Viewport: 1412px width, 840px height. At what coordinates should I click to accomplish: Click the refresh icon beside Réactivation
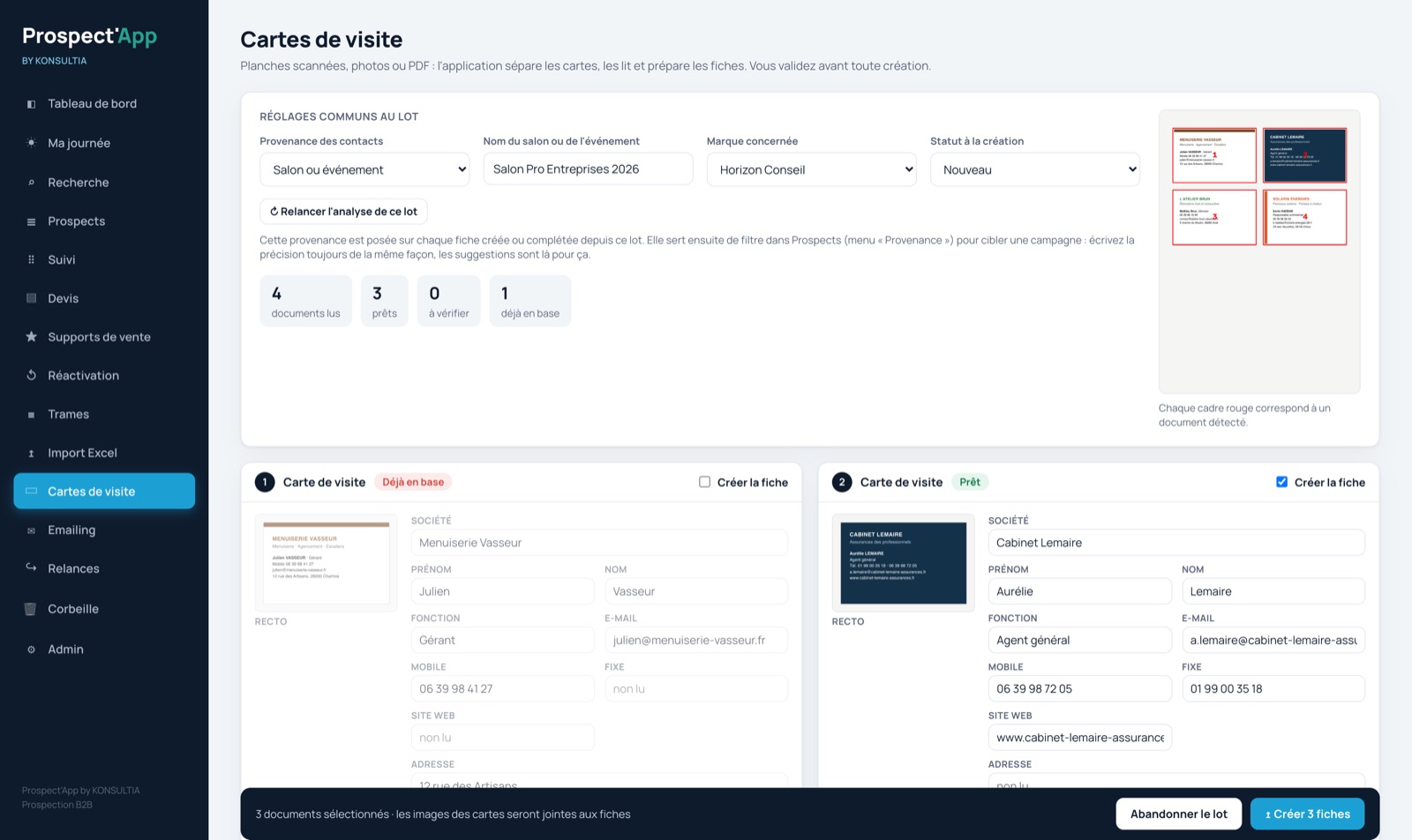(31, 375)
